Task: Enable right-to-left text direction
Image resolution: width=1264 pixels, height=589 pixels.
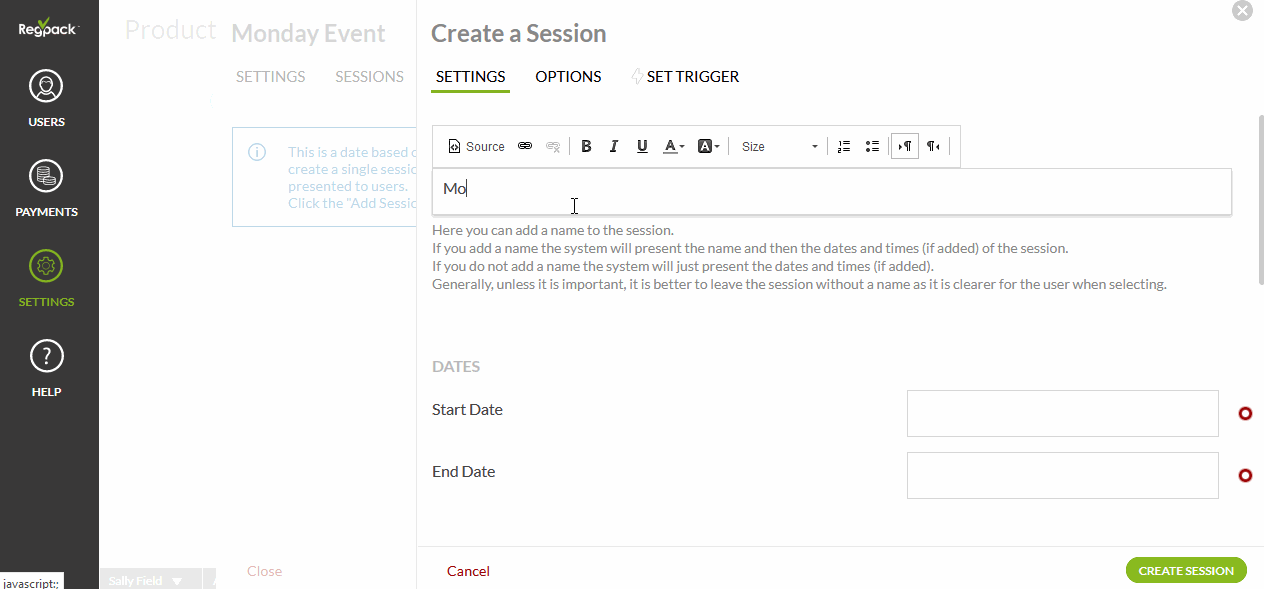Action: tap(933, 147)
